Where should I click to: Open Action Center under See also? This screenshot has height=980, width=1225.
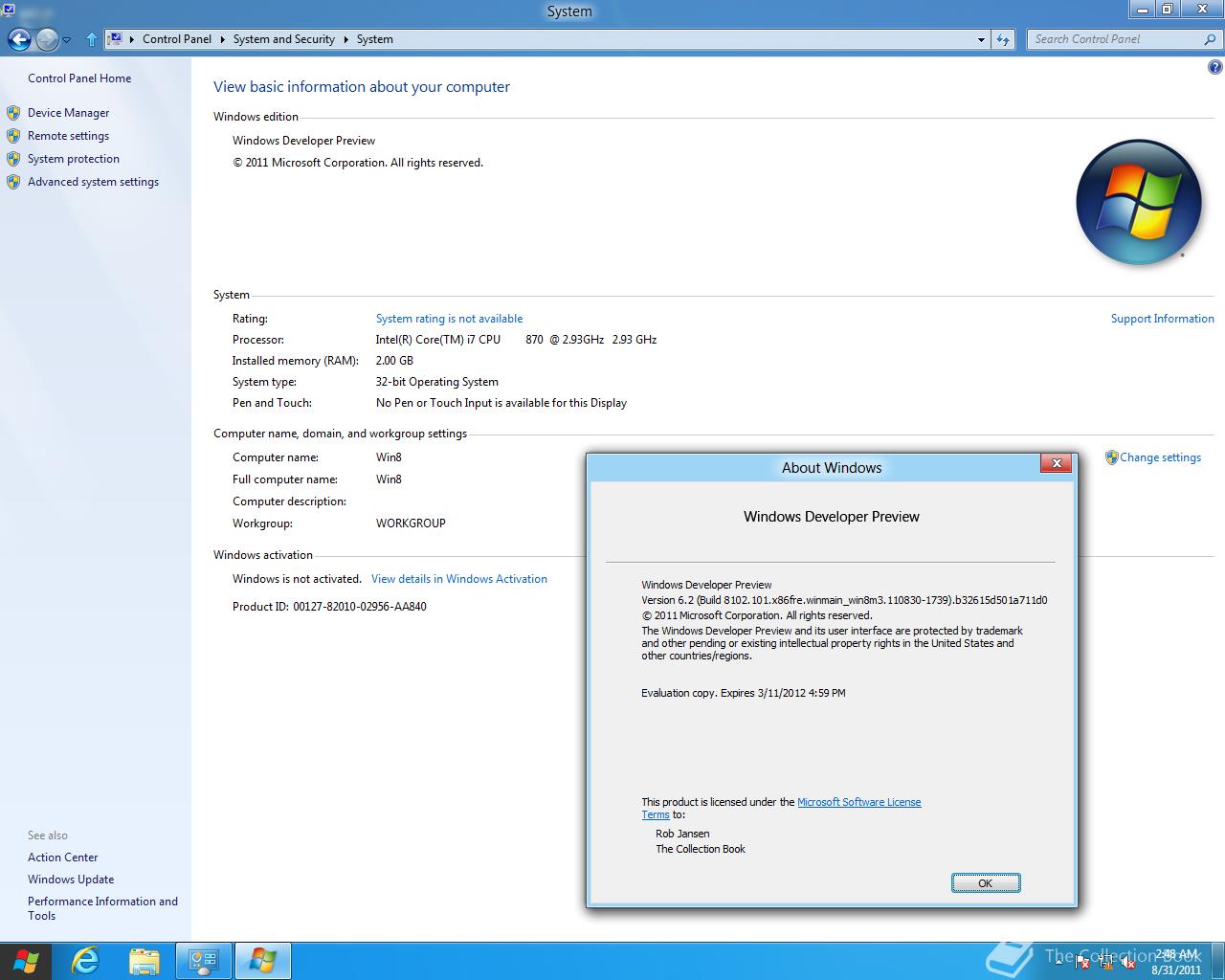62,857
